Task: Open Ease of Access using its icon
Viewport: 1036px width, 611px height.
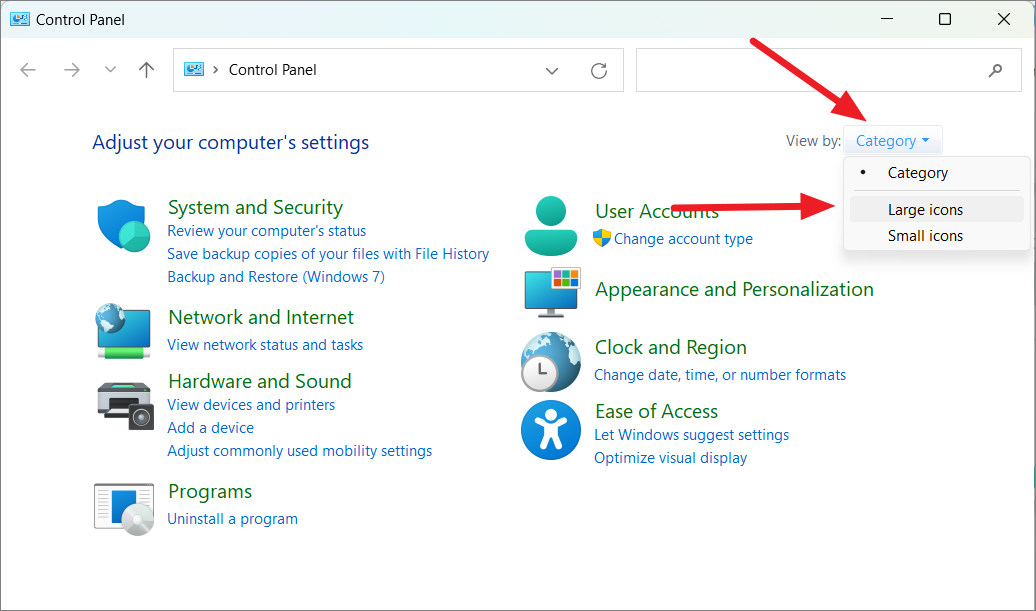Action: coord(551,430)
